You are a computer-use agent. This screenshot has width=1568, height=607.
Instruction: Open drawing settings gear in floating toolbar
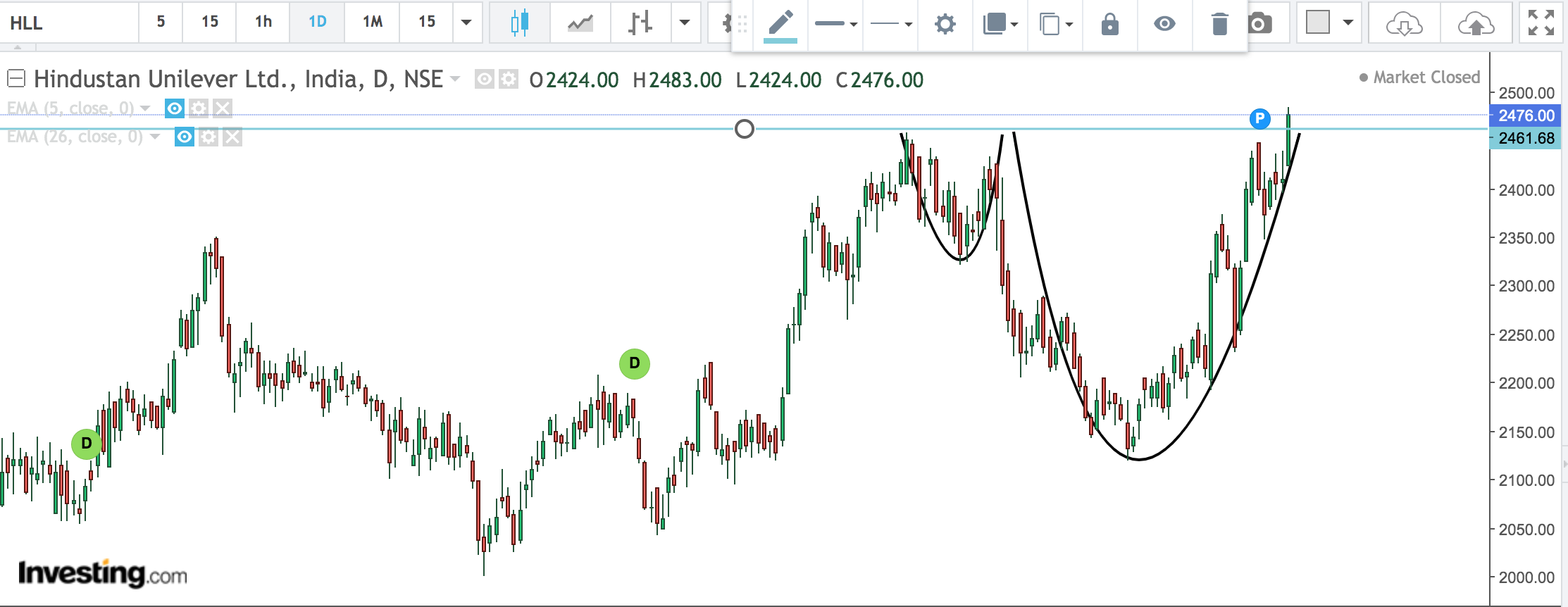945,25
